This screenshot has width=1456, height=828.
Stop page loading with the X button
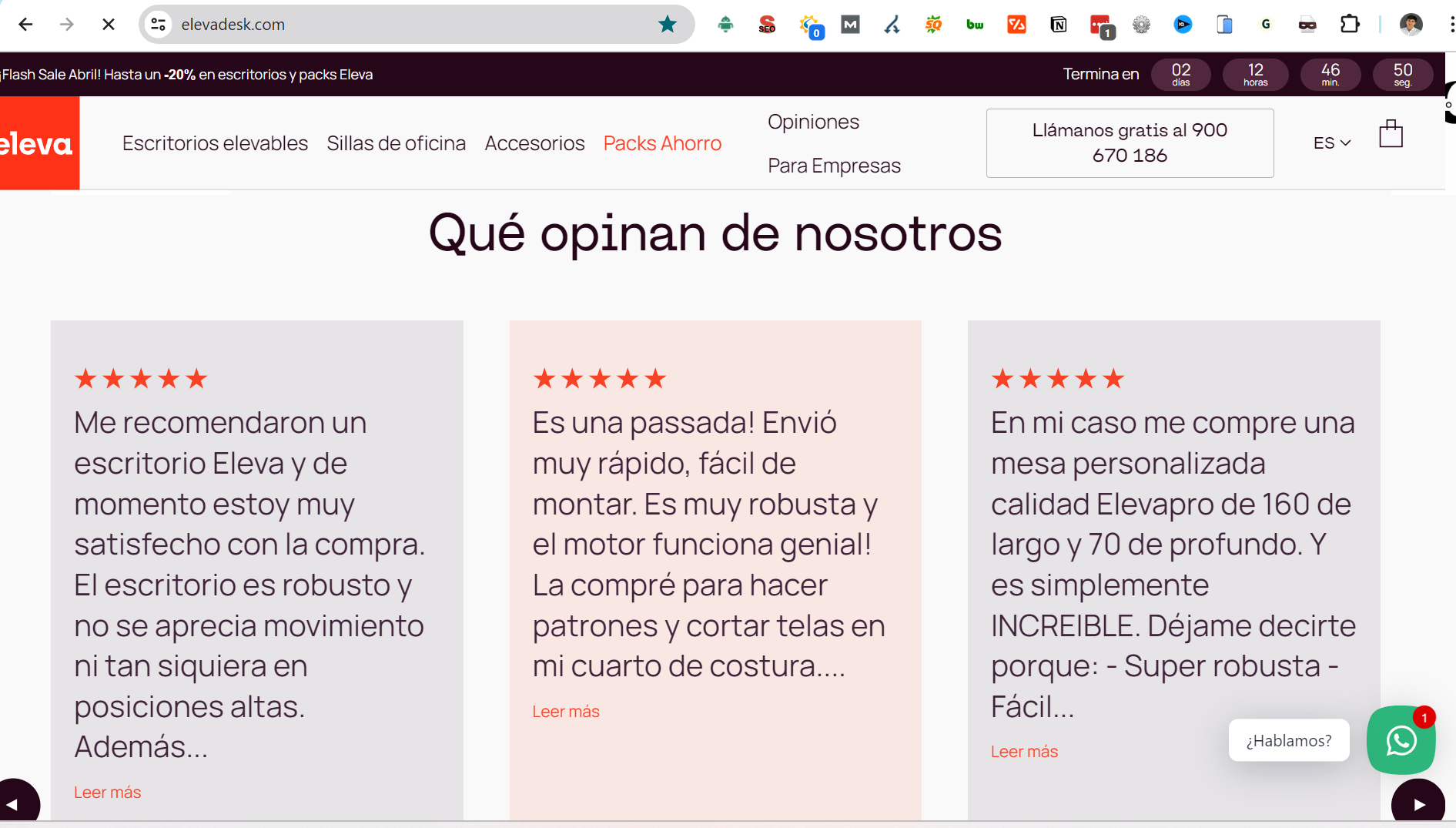pyautogui.click(x=109, y=25)
